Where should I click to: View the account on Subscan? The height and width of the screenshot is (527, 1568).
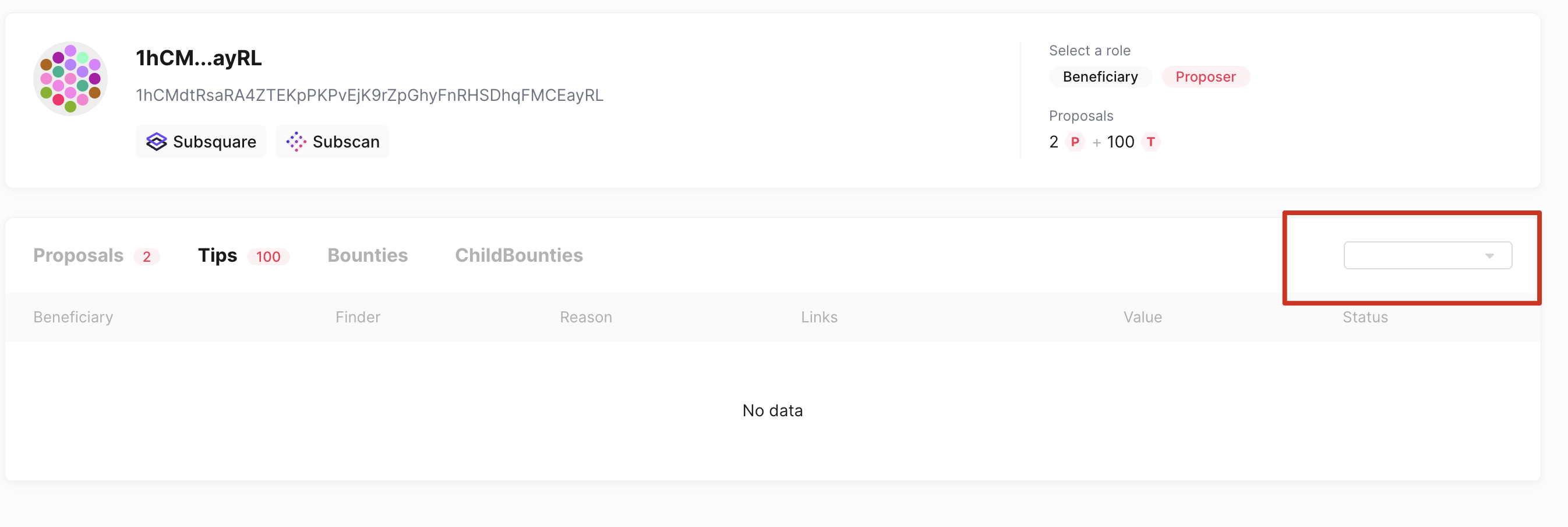click(x=333, y=141)
